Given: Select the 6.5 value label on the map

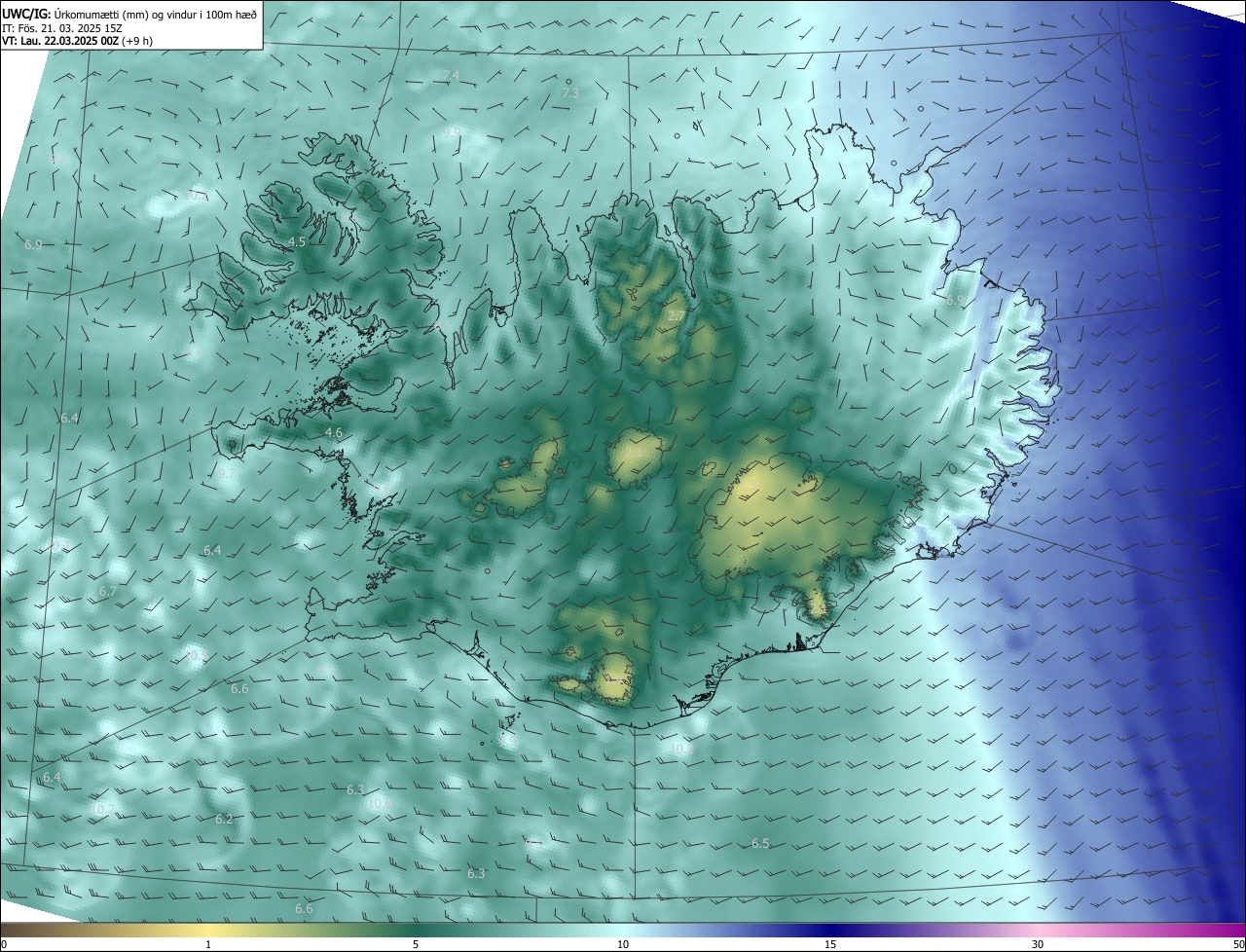Looking at the screenshot, I should [760, 843].
